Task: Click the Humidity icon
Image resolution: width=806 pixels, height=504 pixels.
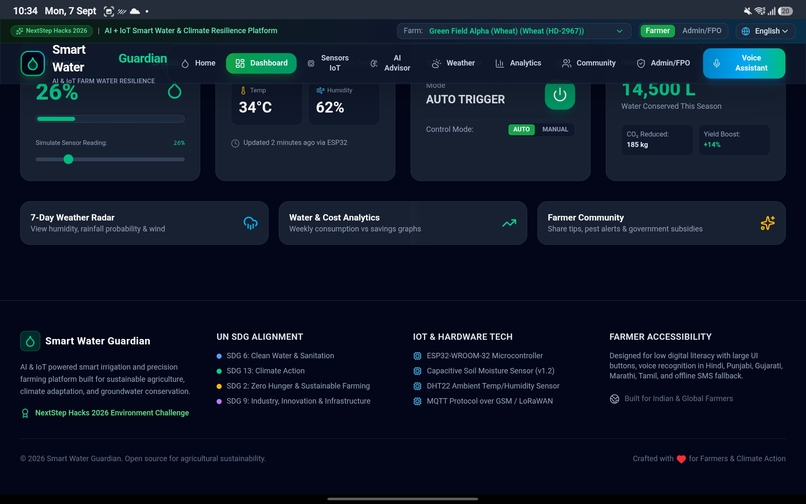Action: (x=320, y=91)
